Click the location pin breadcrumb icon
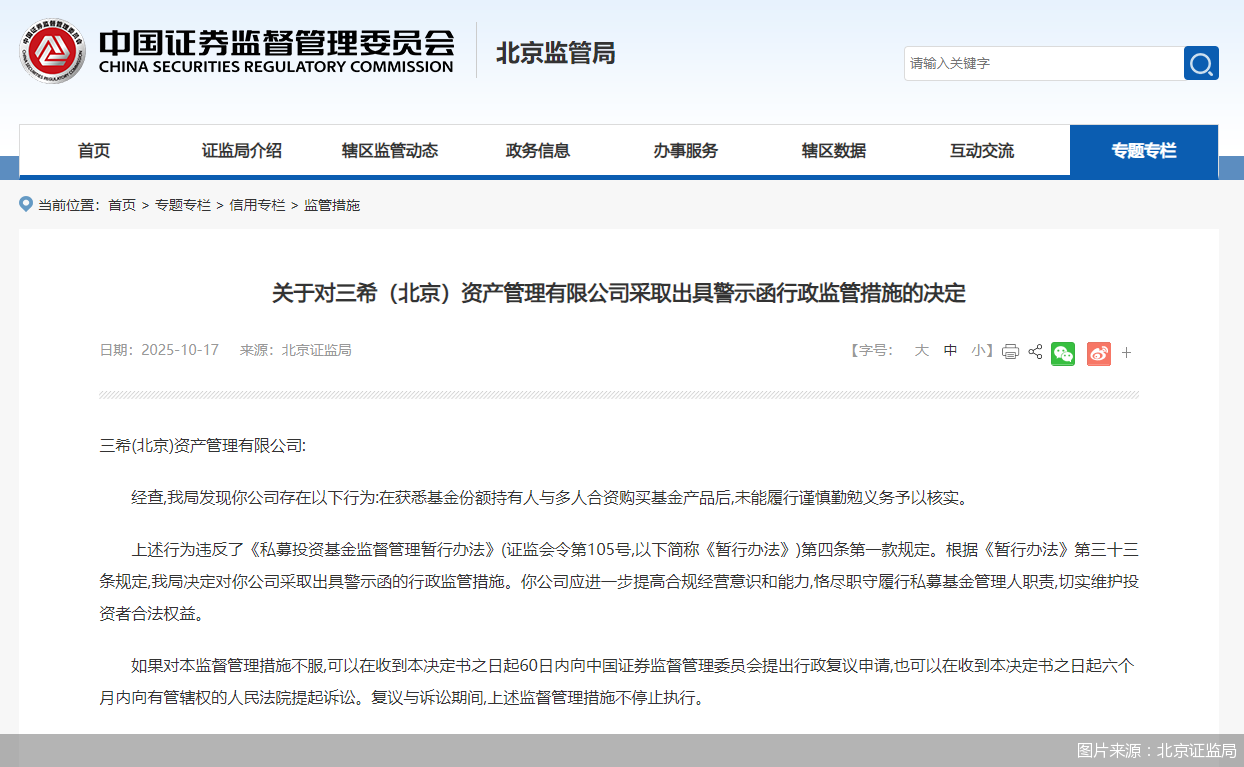Screen dimensions: 1244x767 25,204
